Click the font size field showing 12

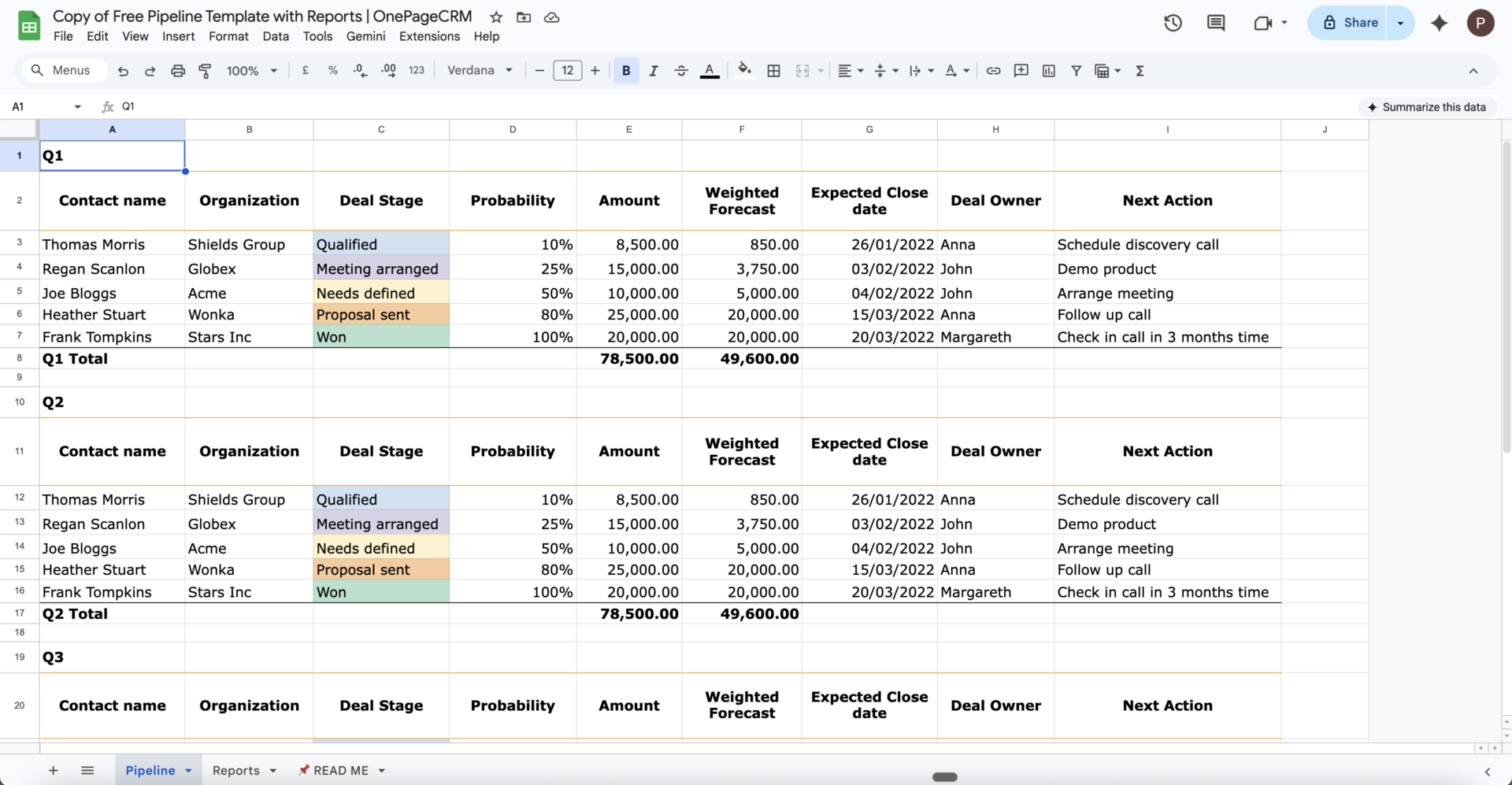[568, 71]
